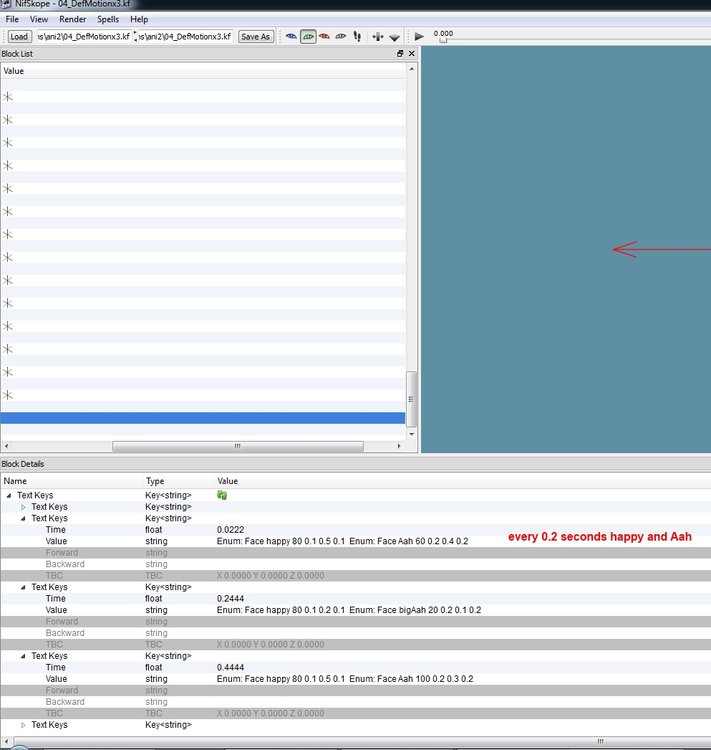Screen dimensions: 711x750
Task: Click the Block List scroll-left arrow
Action: click(x=6, y=446)
